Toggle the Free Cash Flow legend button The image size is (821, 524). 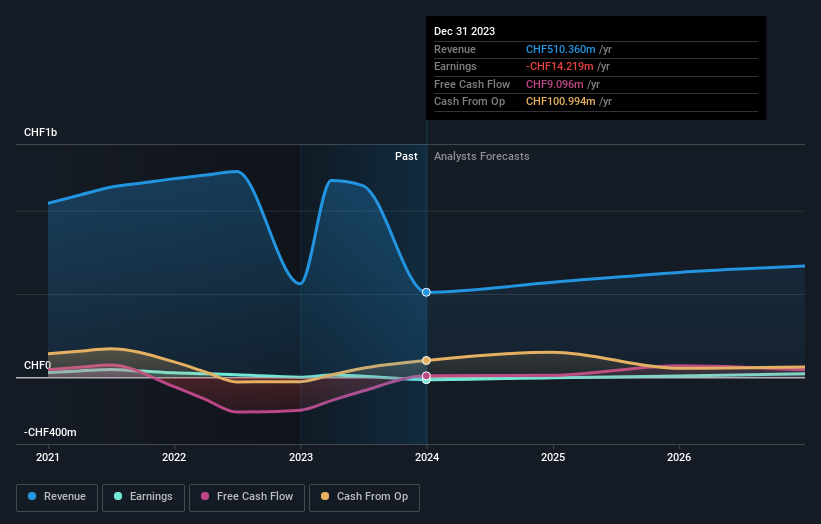point(247,497)
